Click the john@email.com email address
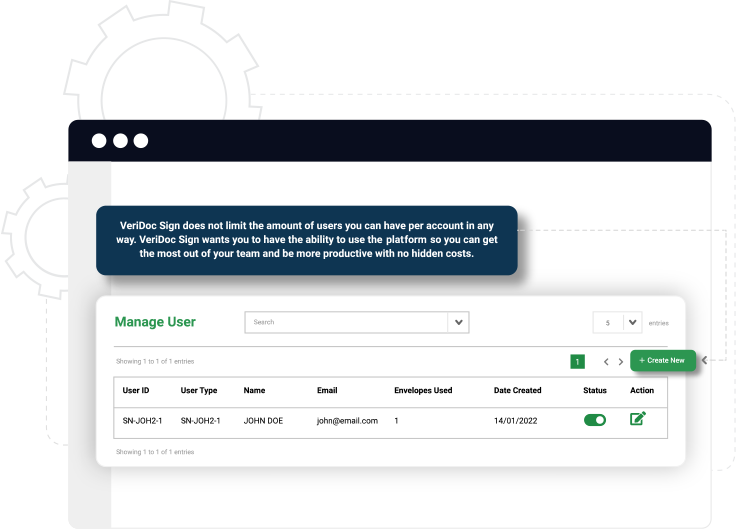The height and width of the screenshot is (530, 750). [347, 421]
